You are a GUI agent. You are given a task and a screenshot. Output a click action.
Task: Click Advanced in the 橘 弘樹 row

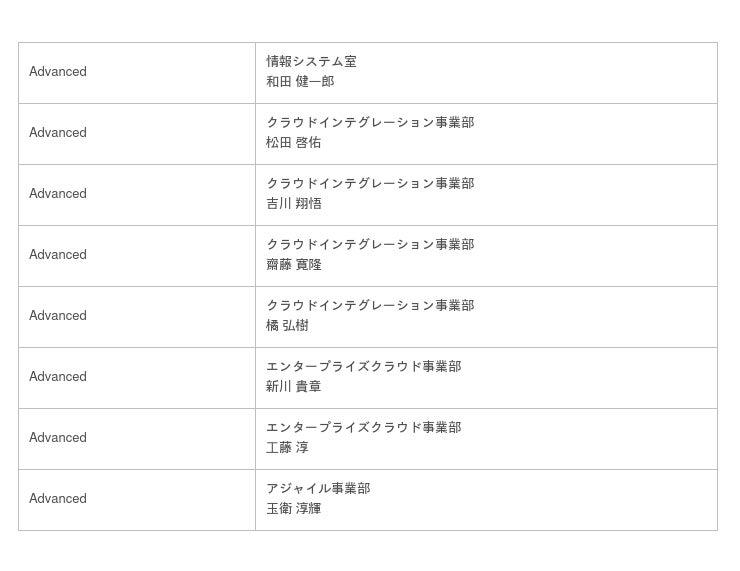(58, 316)
